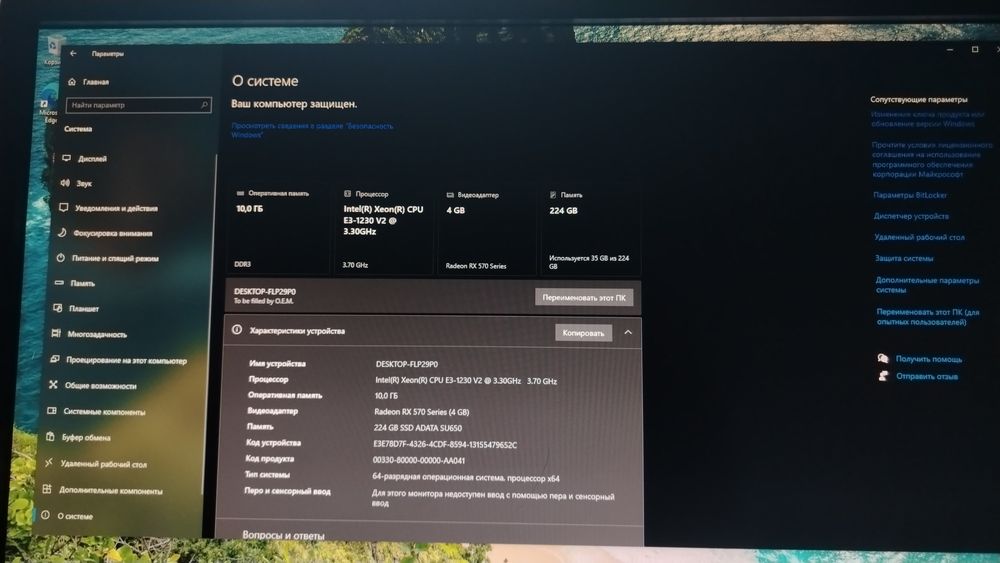Viewport: 1000px width, 563px height.
Task: Click the Отправить отзыв person icon
Action: click(x=883, y=376)
